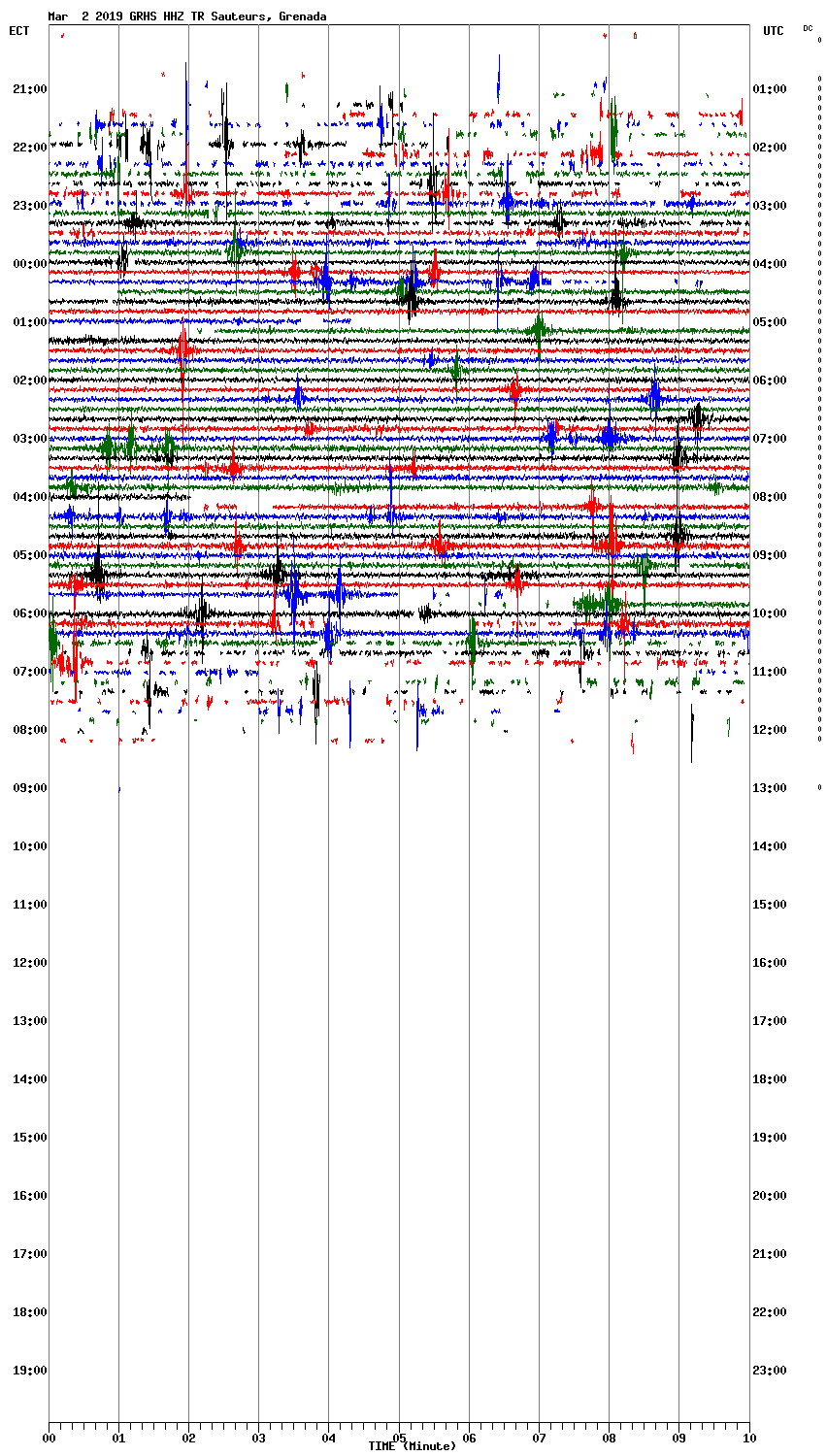
Task: Click the 20:00 UTC time label
Action: [770, 1196]
